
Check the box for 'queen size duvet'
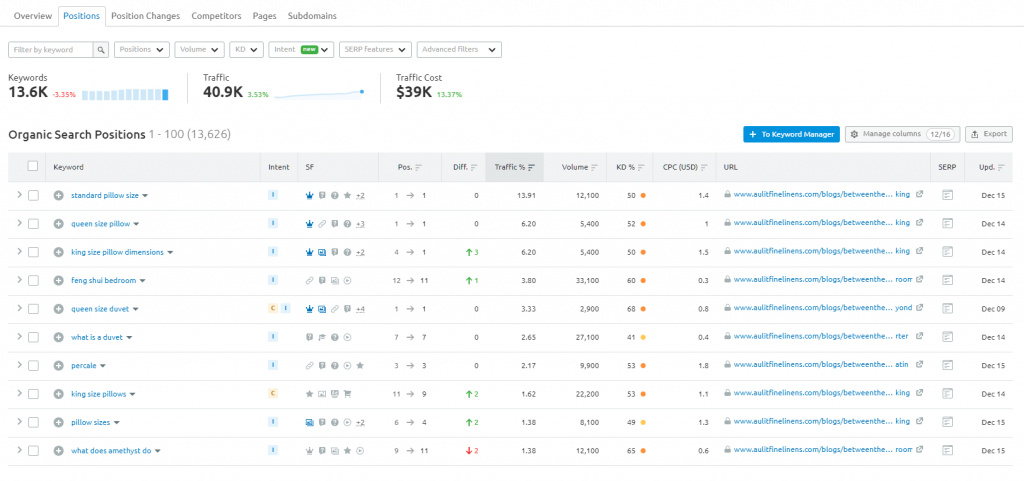[x=33, y=309]
